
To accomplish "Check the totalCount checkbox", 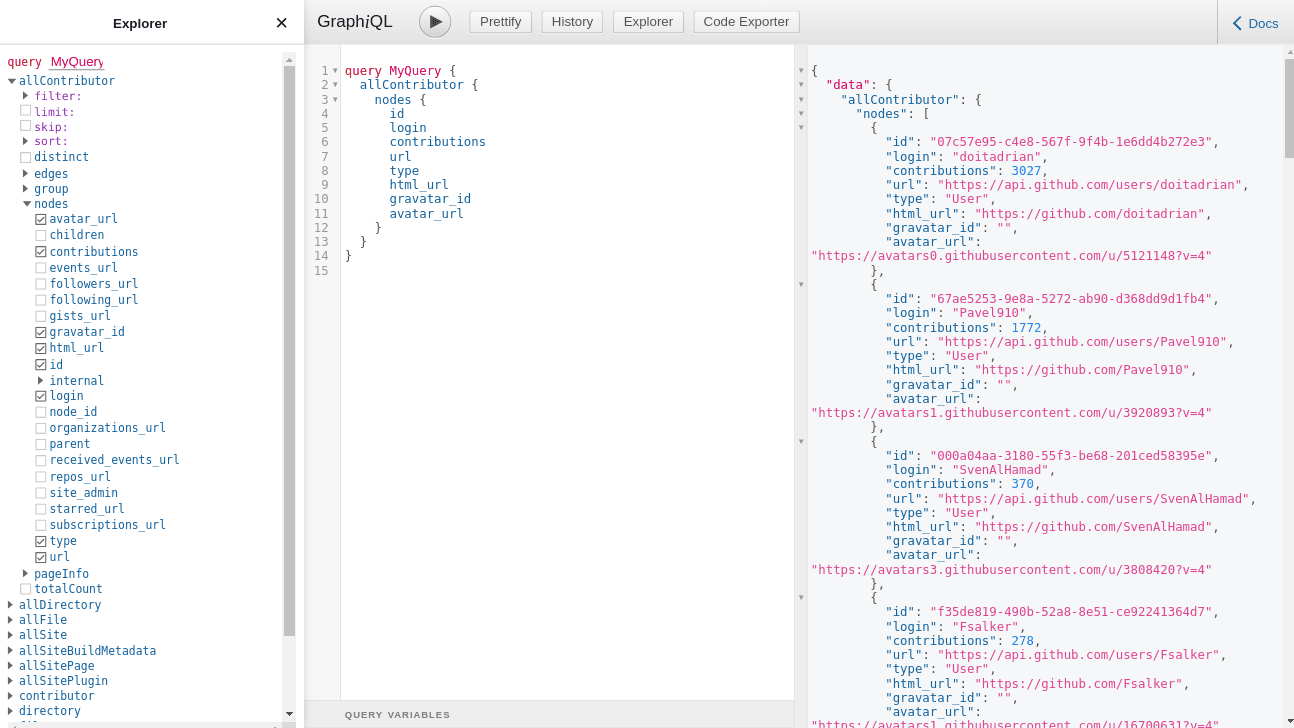I will tap(26, 588).
